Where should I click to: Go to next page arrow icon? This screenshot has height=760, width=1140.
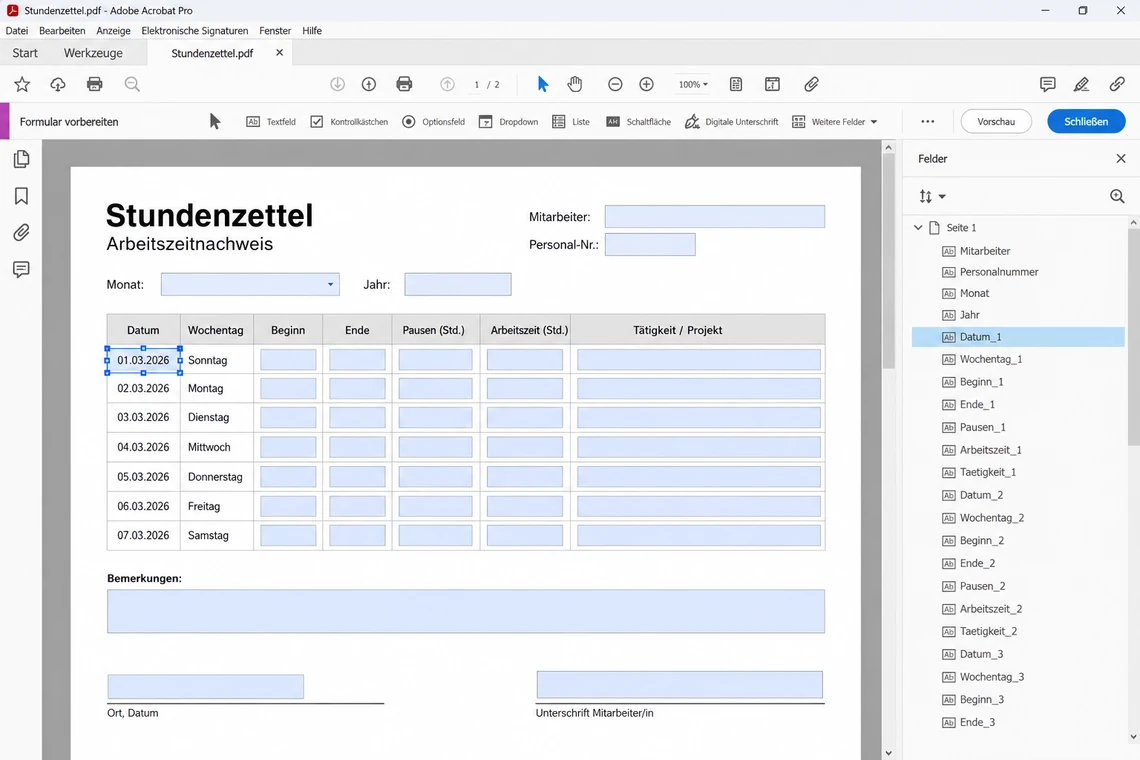point(337,84)
